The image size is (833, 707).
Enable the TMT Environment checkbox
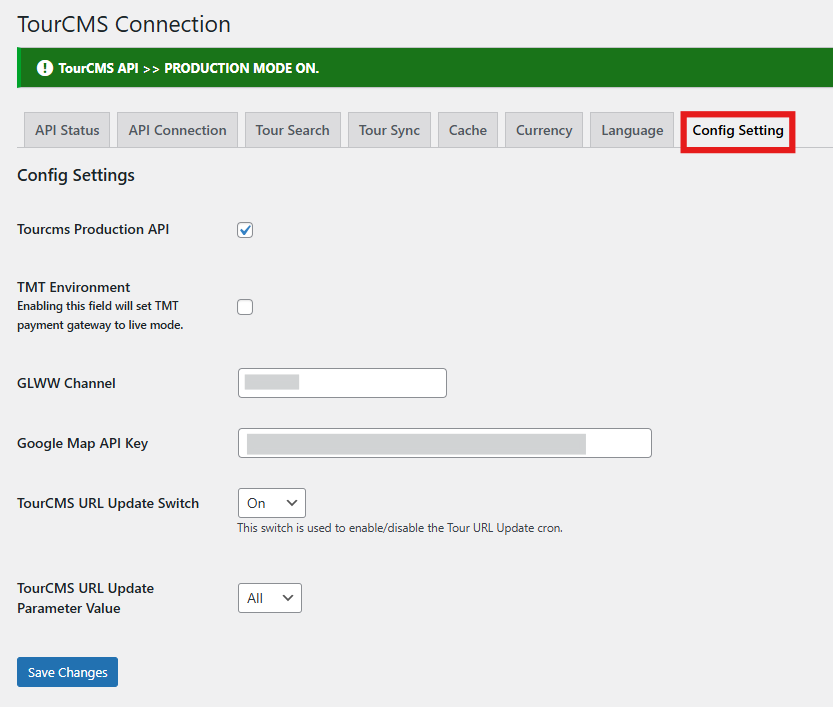point(245,307)
